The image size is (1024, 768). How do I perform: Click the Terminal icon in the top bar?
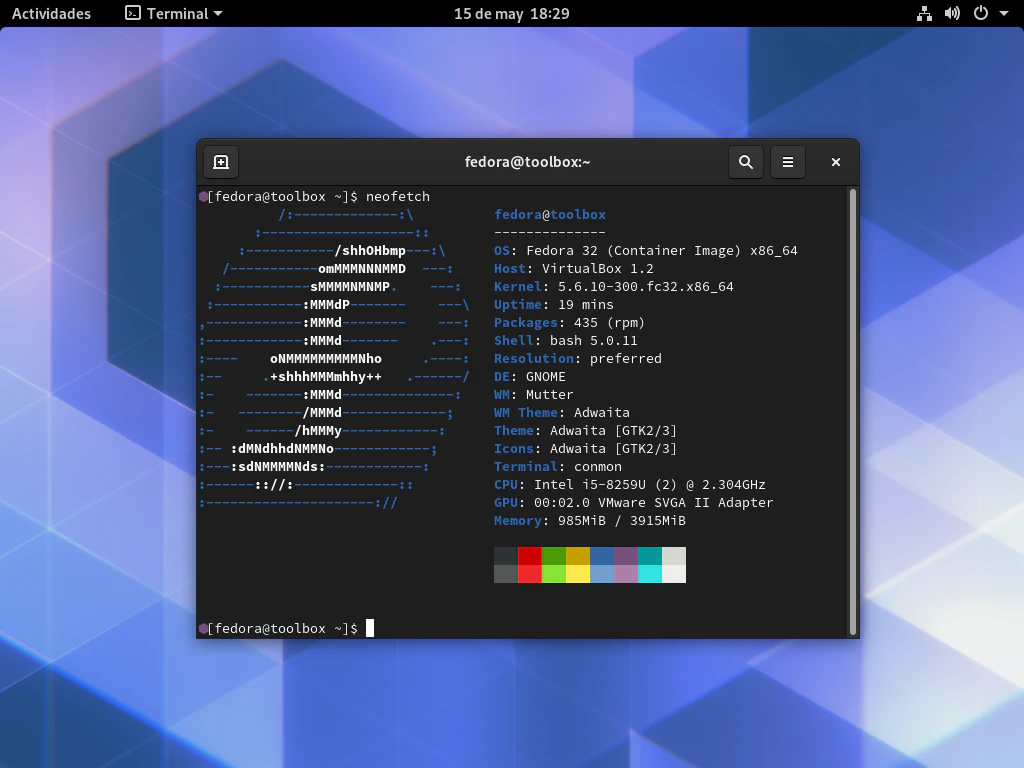pos(133,14)
